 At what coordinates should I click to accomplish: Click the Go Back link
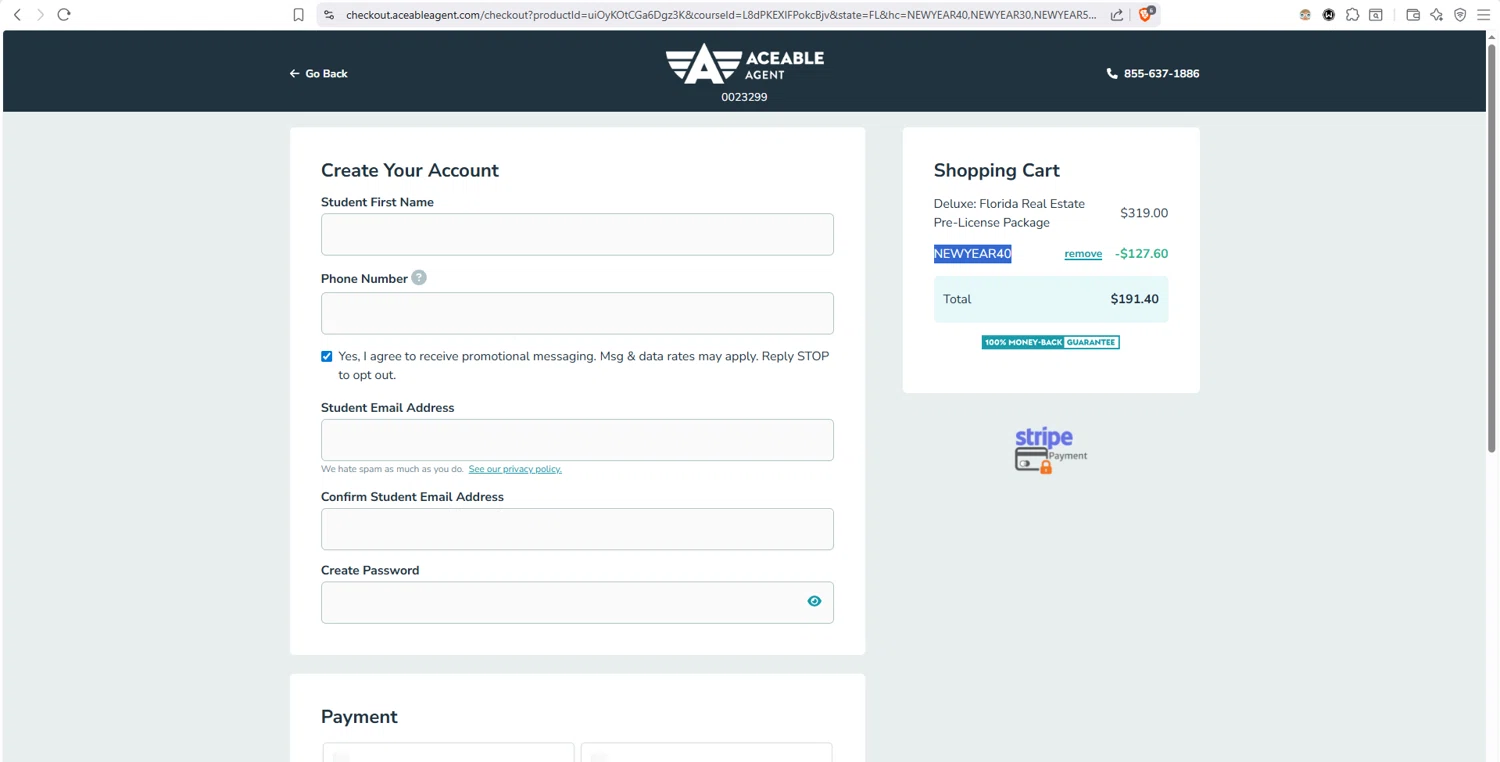[319, 74]
